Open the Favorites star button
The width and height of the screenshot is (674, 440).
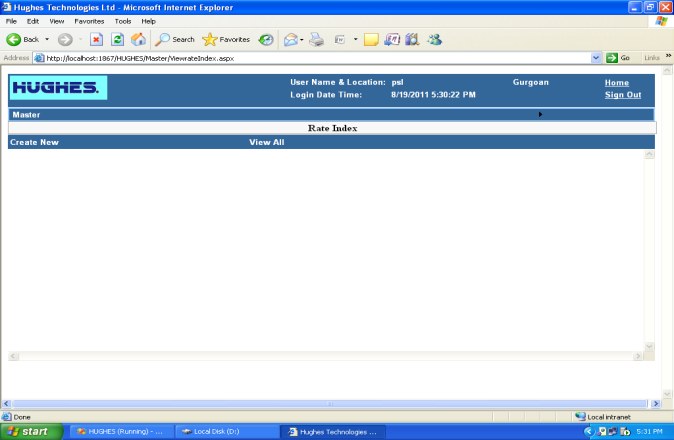(x=226, y=40)
